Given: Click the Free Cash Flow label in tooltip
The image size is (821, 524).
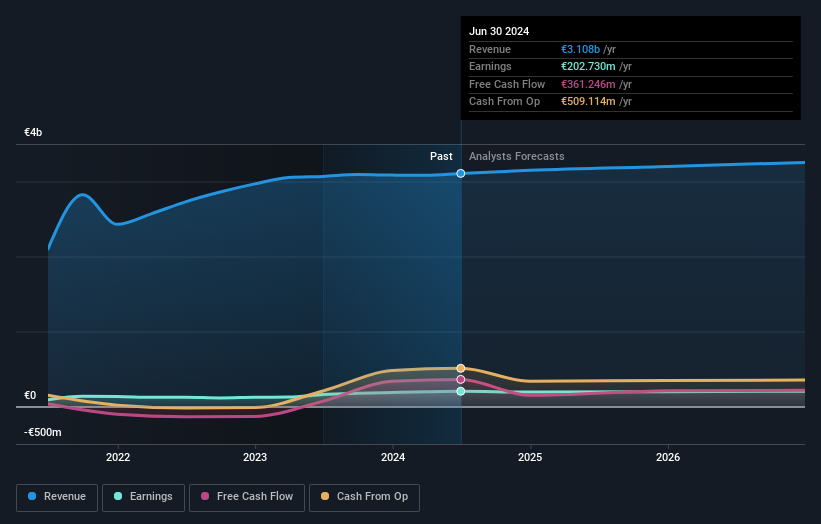Looking at the screenshot, I should click(x=507, y=84).
